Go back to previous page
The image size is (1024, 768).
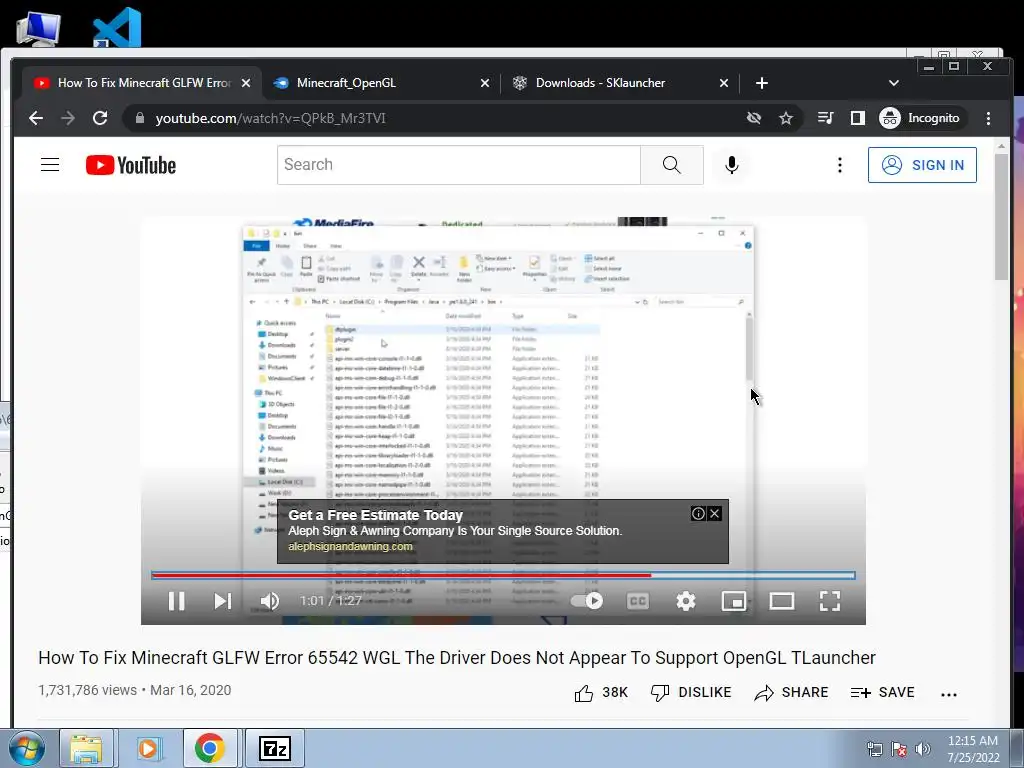point(36,118)
